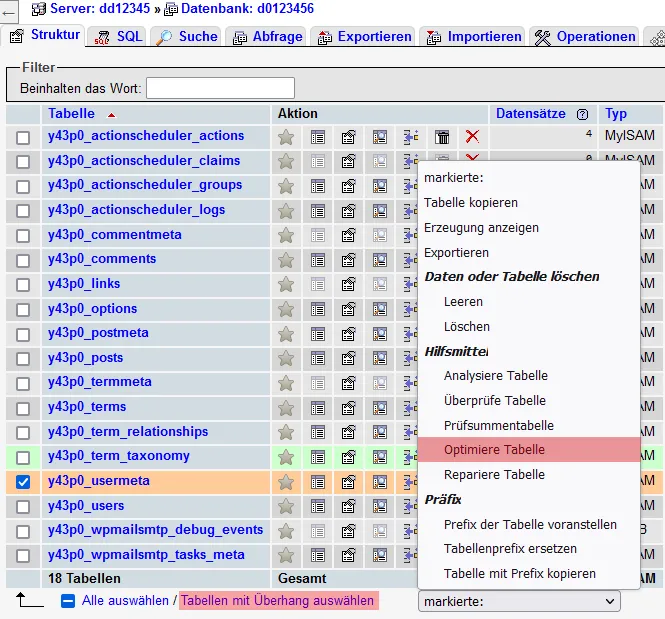
Task: Structure icon in y43p0_wpmailsmtp_debug_events row
Action: [349, 531]
